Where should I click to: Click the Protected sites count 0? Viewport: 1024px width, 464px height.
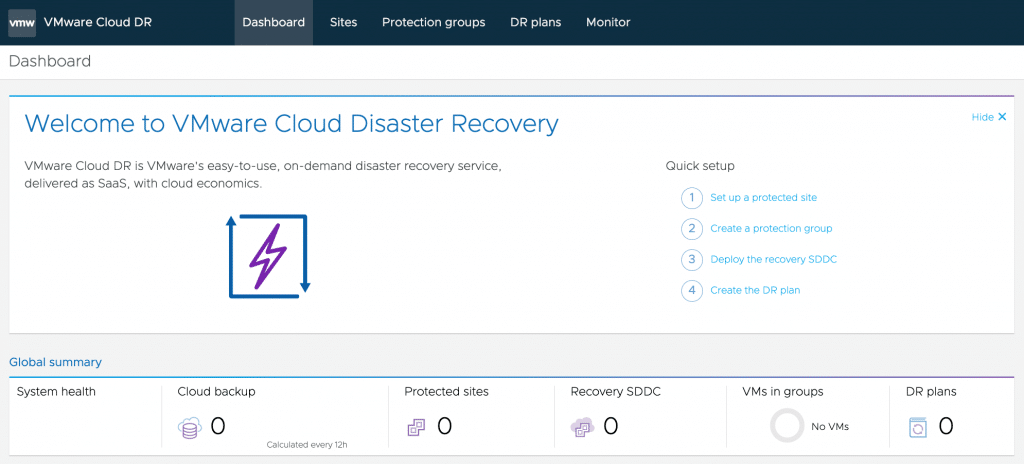[x=444, y=426]
